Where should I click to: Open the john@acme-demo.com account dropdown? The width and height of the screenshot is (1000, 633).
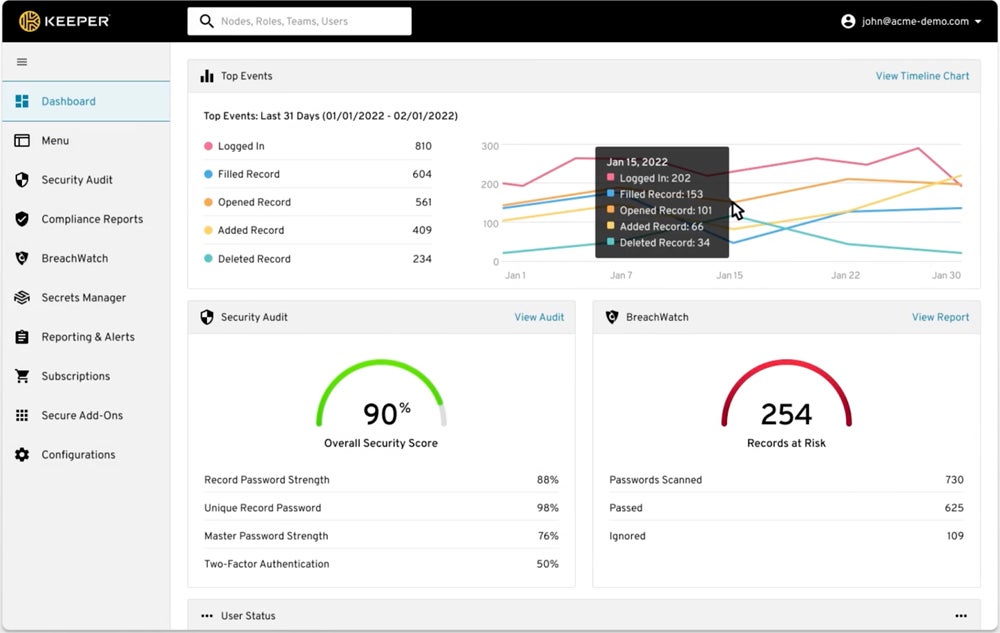pos(911,21)
